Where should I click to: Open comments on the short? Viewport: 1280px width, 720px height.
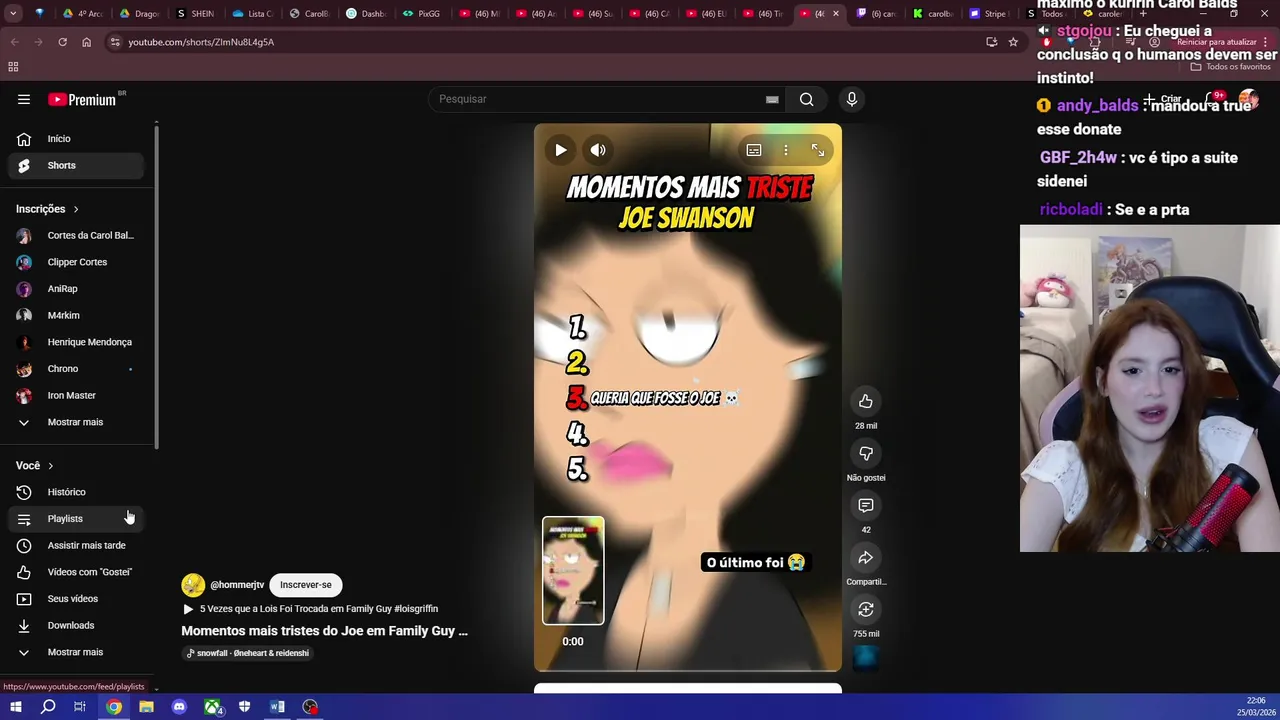pyautogui.click(x=866, y=505)
